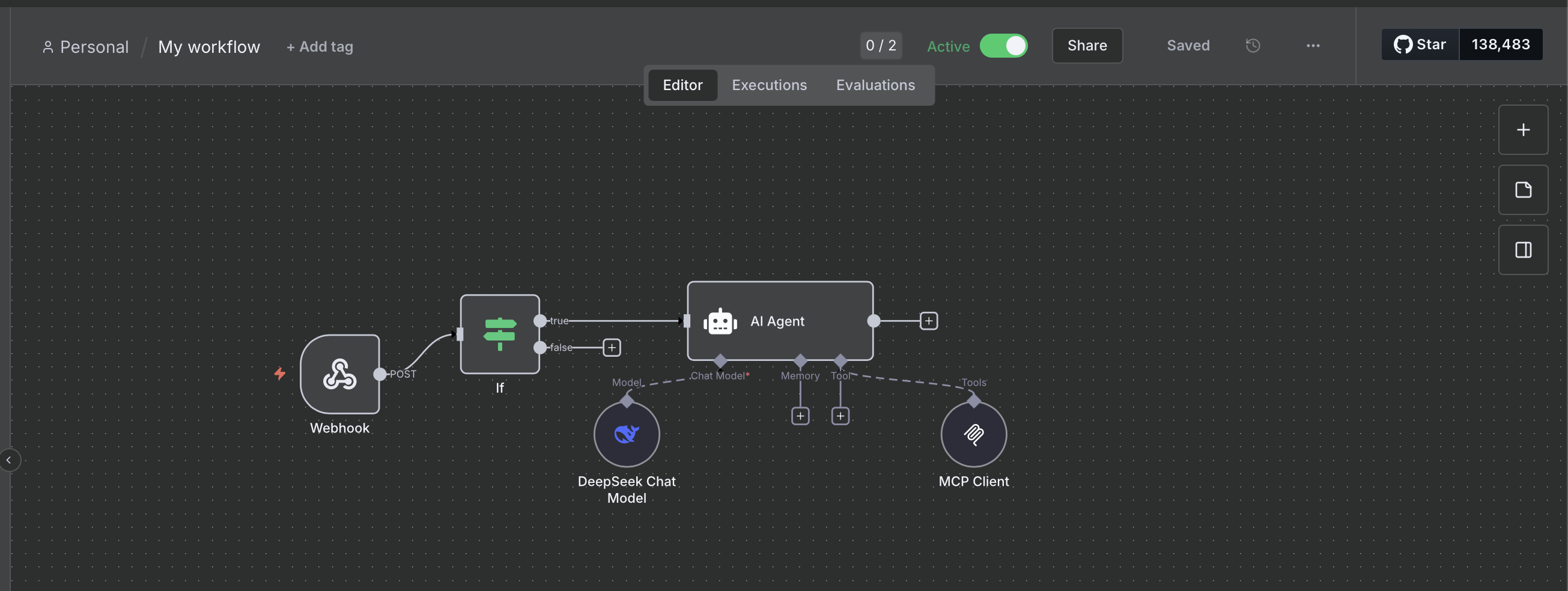Switch to the Evaluations tab
1568x591 pixels.
coord(875,85)
